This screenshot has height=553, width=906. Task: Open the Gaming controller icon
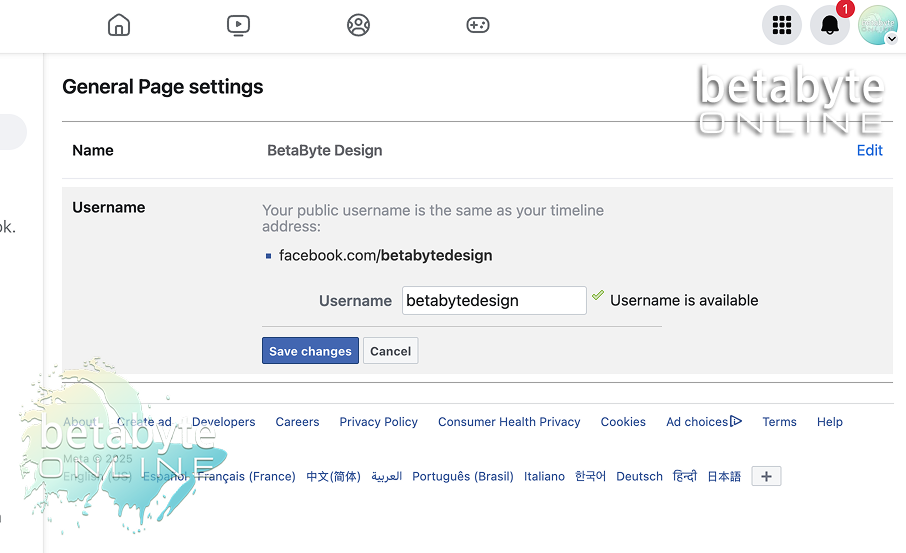(x=478, y=25)
